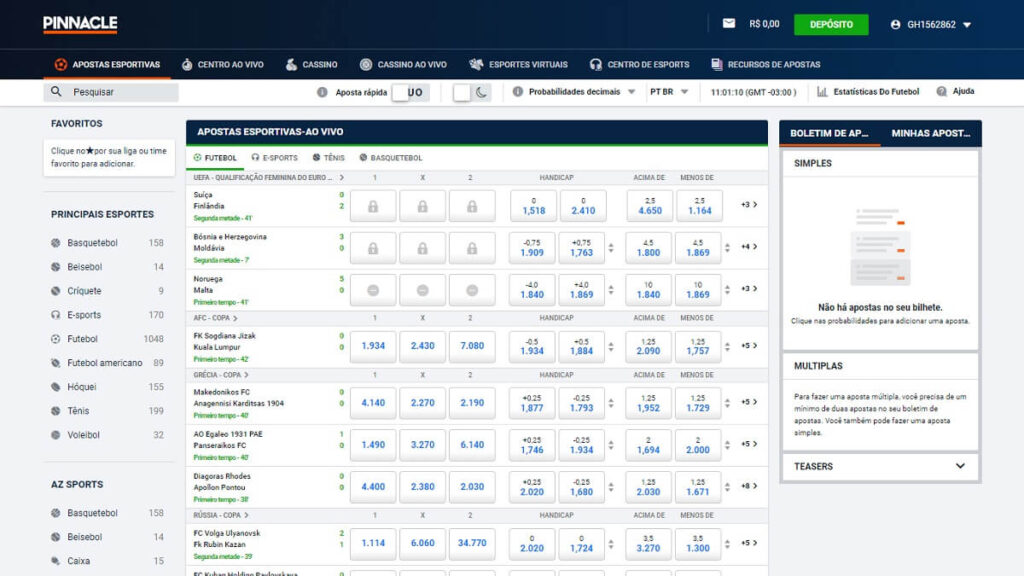The height and width of the screenshot is (576, 1024).
Task: Select draw odds 2.270 for Makedonikos FC
Action: [x=423, y=403]
